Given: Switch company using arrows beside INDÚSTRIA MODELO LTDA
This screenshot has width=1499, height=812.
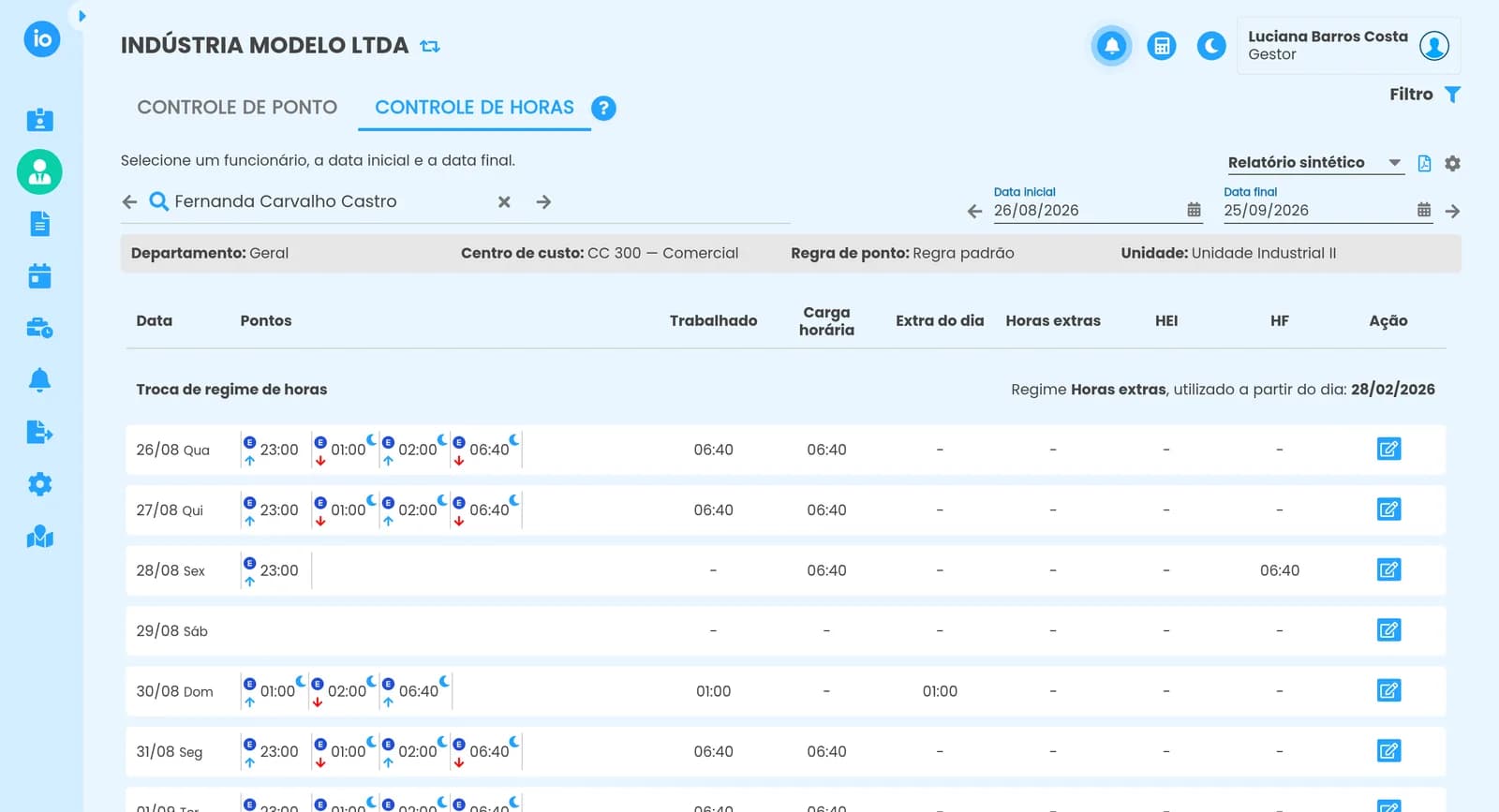Looking at the screenshot, I should tap(430, 46).
